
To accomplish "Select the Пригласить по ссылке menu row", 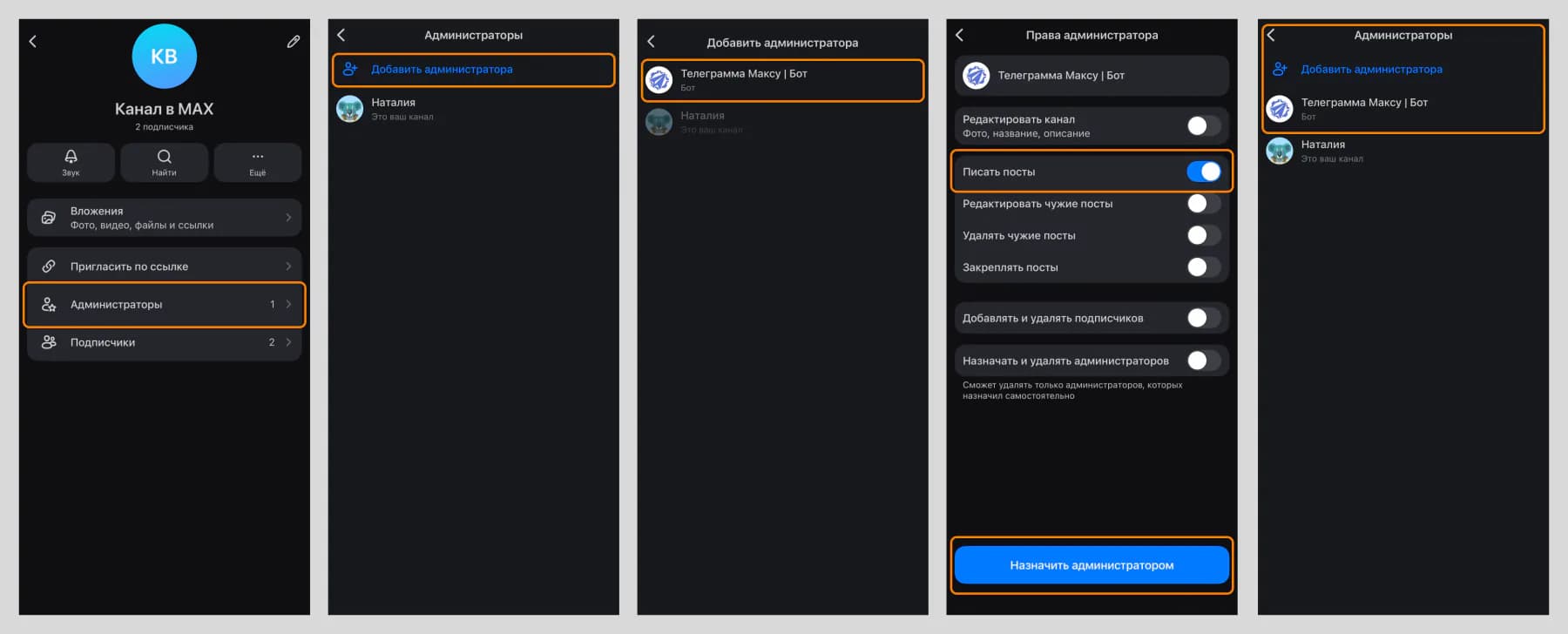I will pyautogui.click(x=164, y=266).
